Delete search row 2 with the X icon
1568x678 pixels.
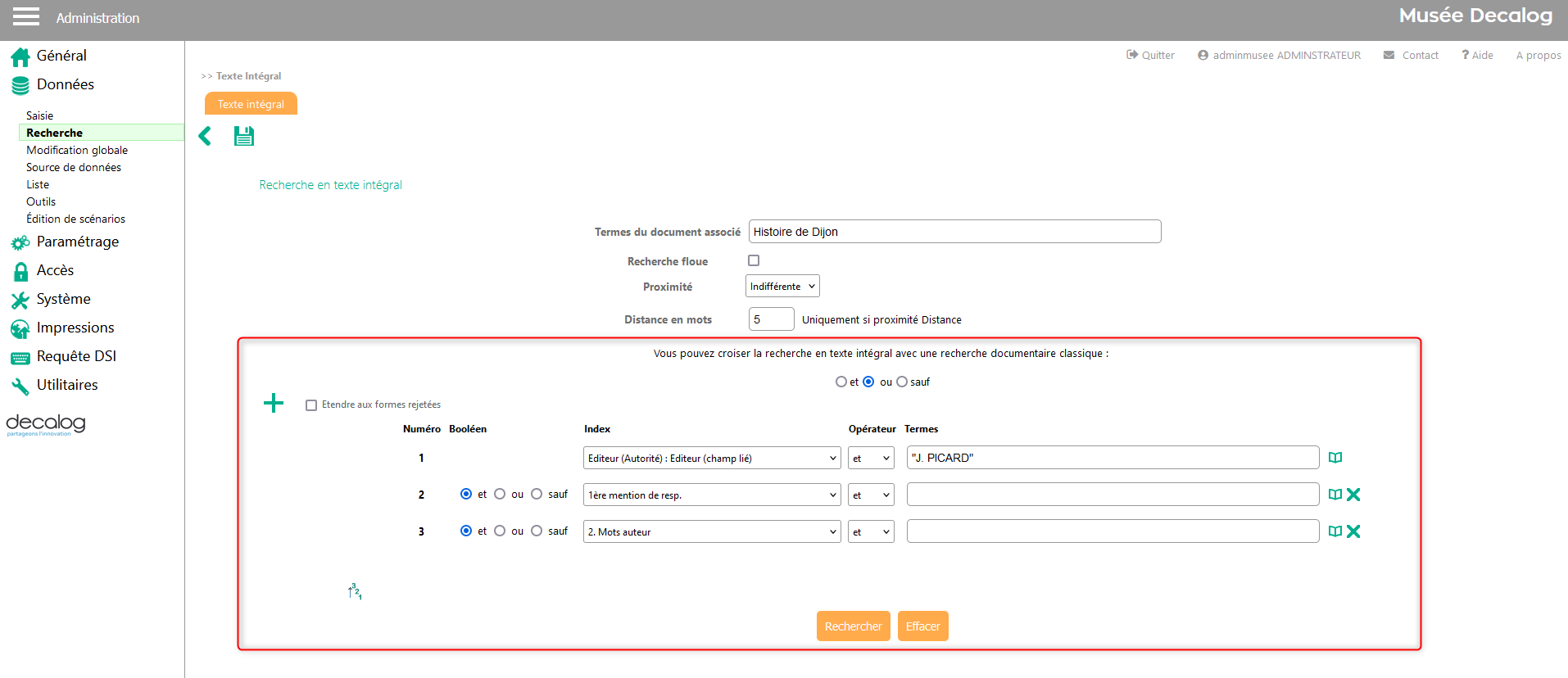coord(1353,495)
